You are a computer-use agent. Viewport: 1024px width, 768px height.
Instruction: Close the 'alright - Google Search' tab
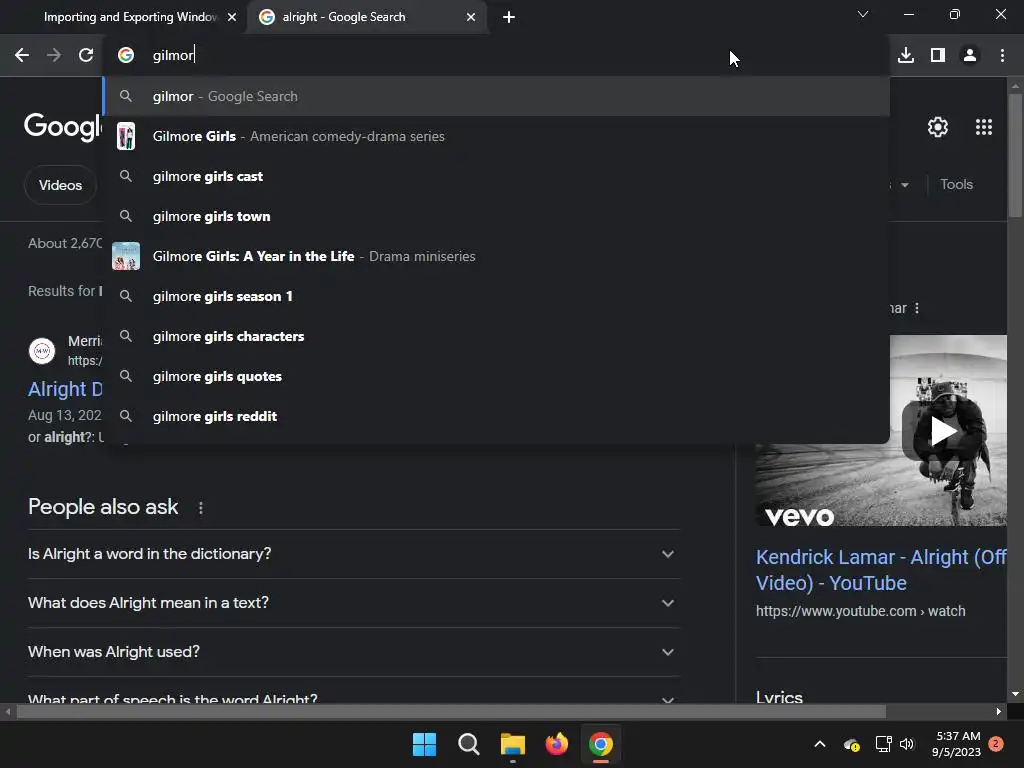click(471, 17)
